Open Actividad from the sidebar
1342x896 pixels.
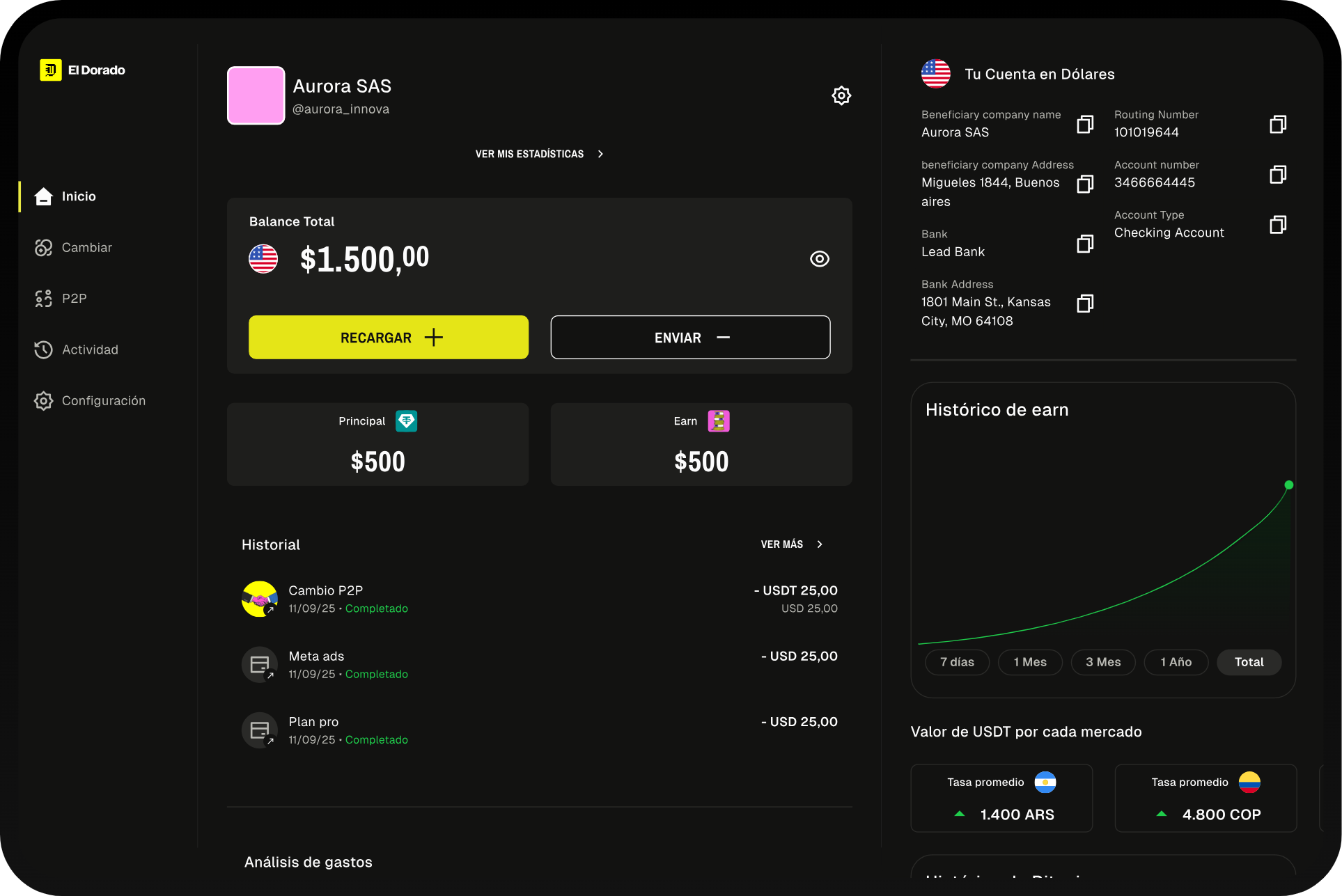(x=90, y=349)
